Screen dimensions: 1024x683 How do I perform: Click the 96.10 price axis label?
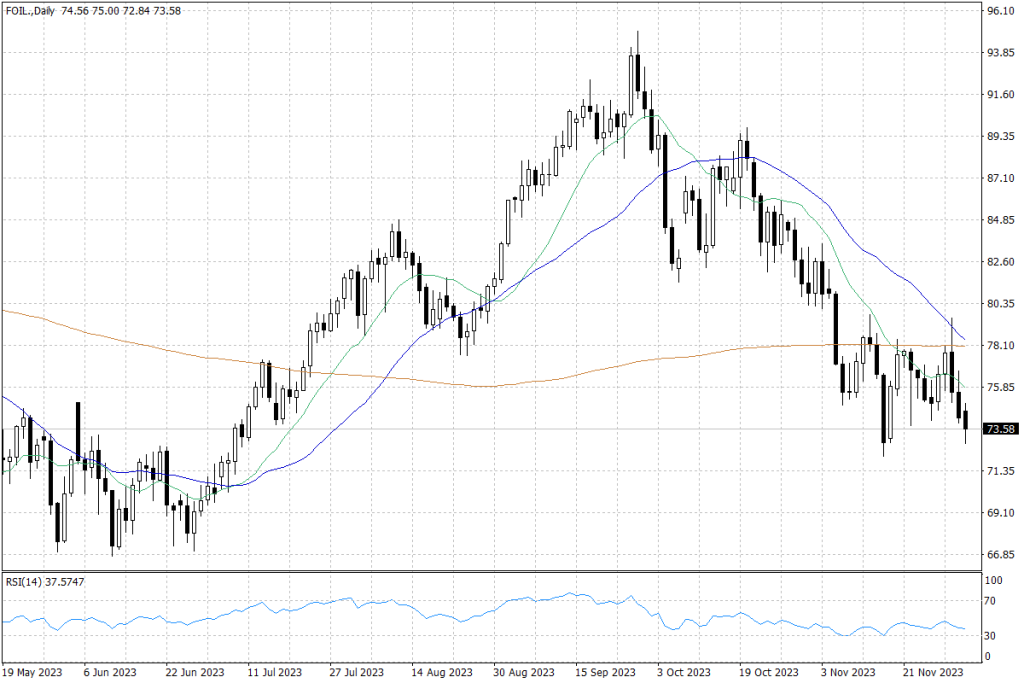[1000, 12]
